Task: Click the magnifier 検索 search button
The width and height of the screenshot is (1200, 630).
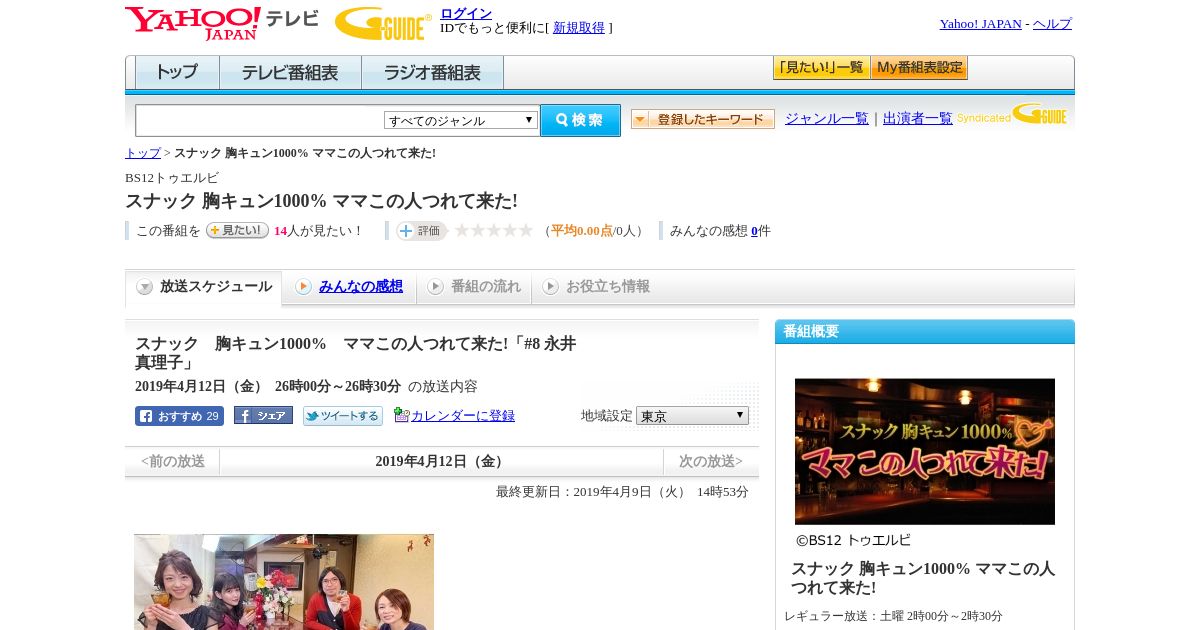Action: point(580,120)
